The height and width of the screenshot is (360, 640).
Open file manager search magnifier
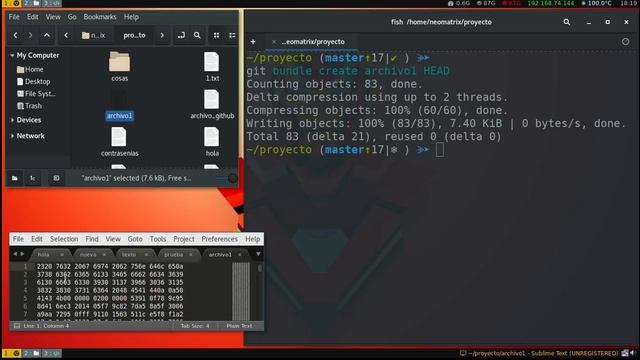click(197, 35)
